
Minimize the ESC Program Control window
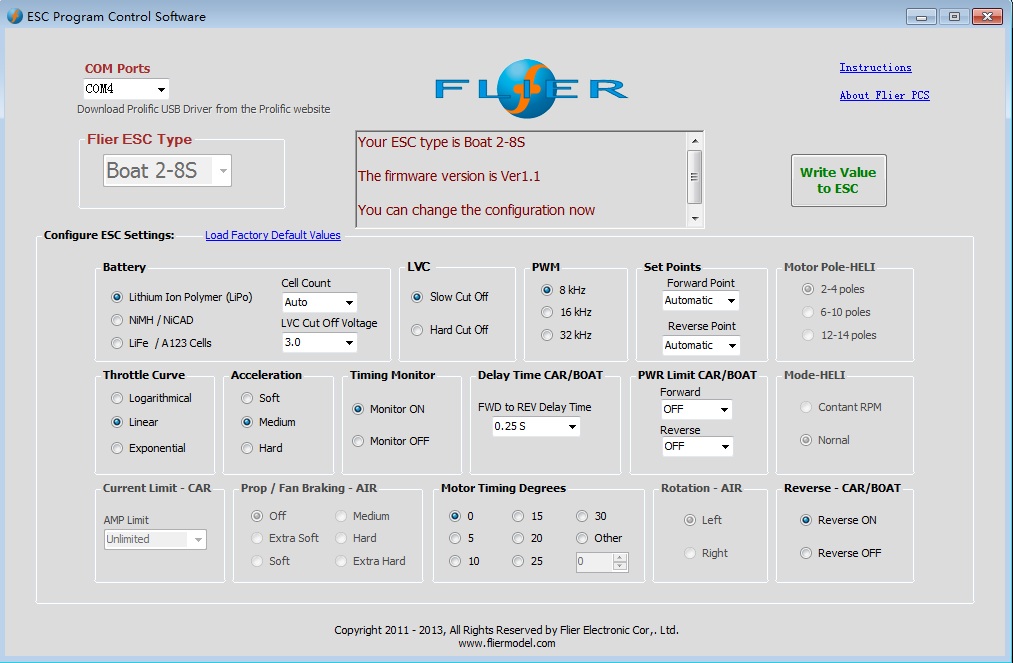[x=921, y=17]
